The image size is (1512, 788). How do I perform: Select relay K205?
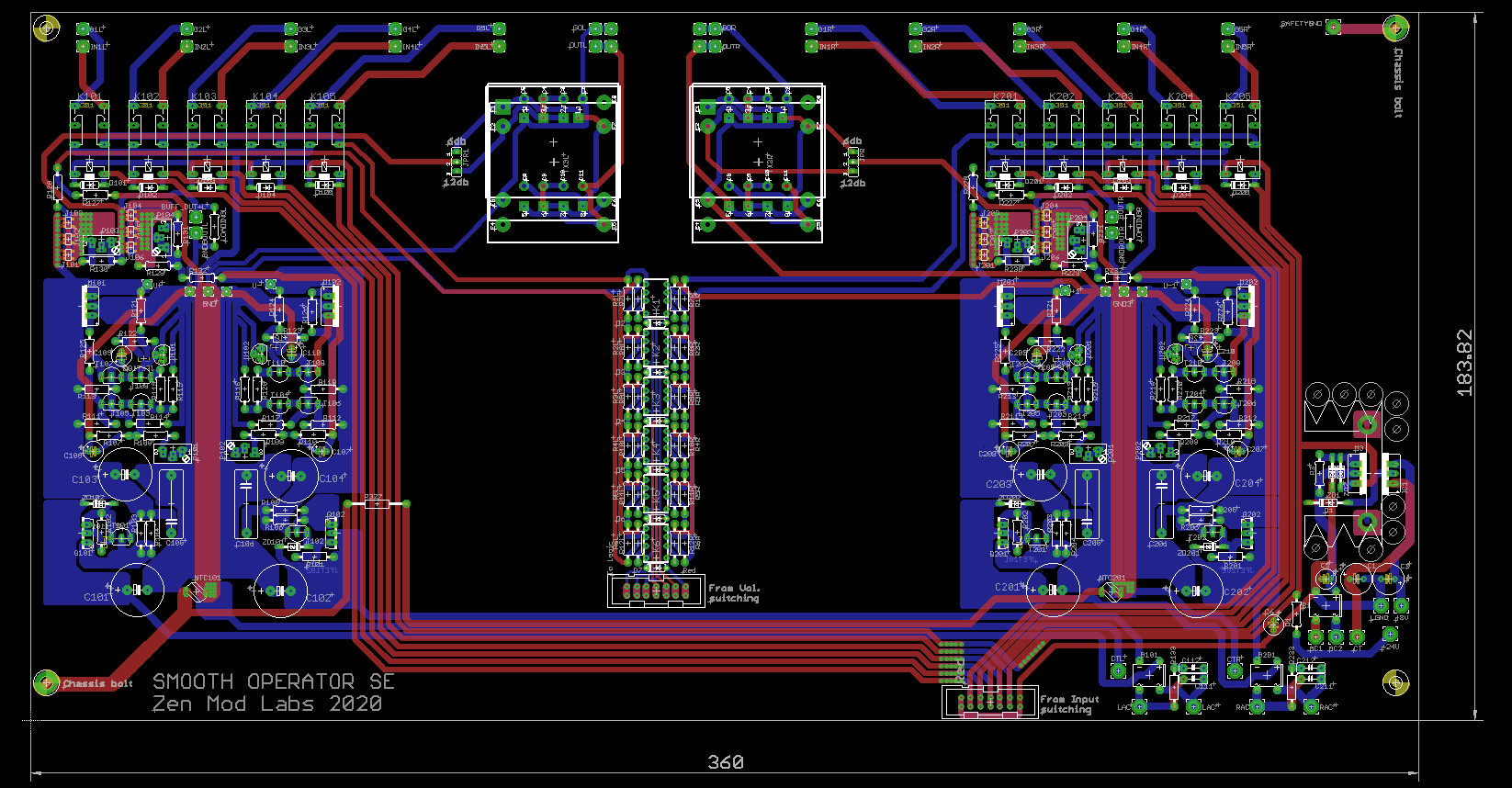click(1239, 140)
